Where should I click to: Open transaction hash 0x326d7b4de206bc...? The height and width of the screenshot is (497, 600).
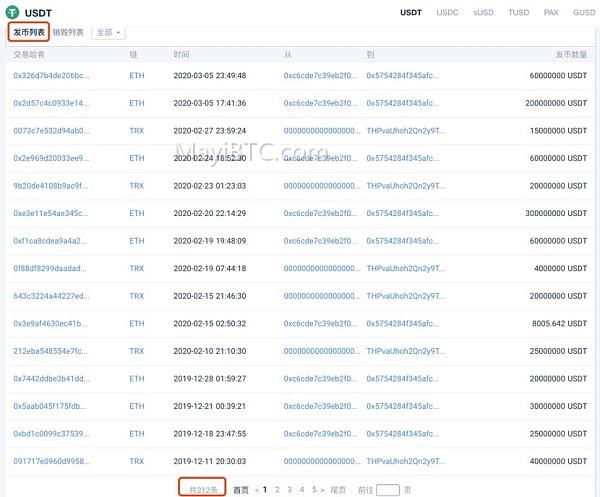(51, 75)
